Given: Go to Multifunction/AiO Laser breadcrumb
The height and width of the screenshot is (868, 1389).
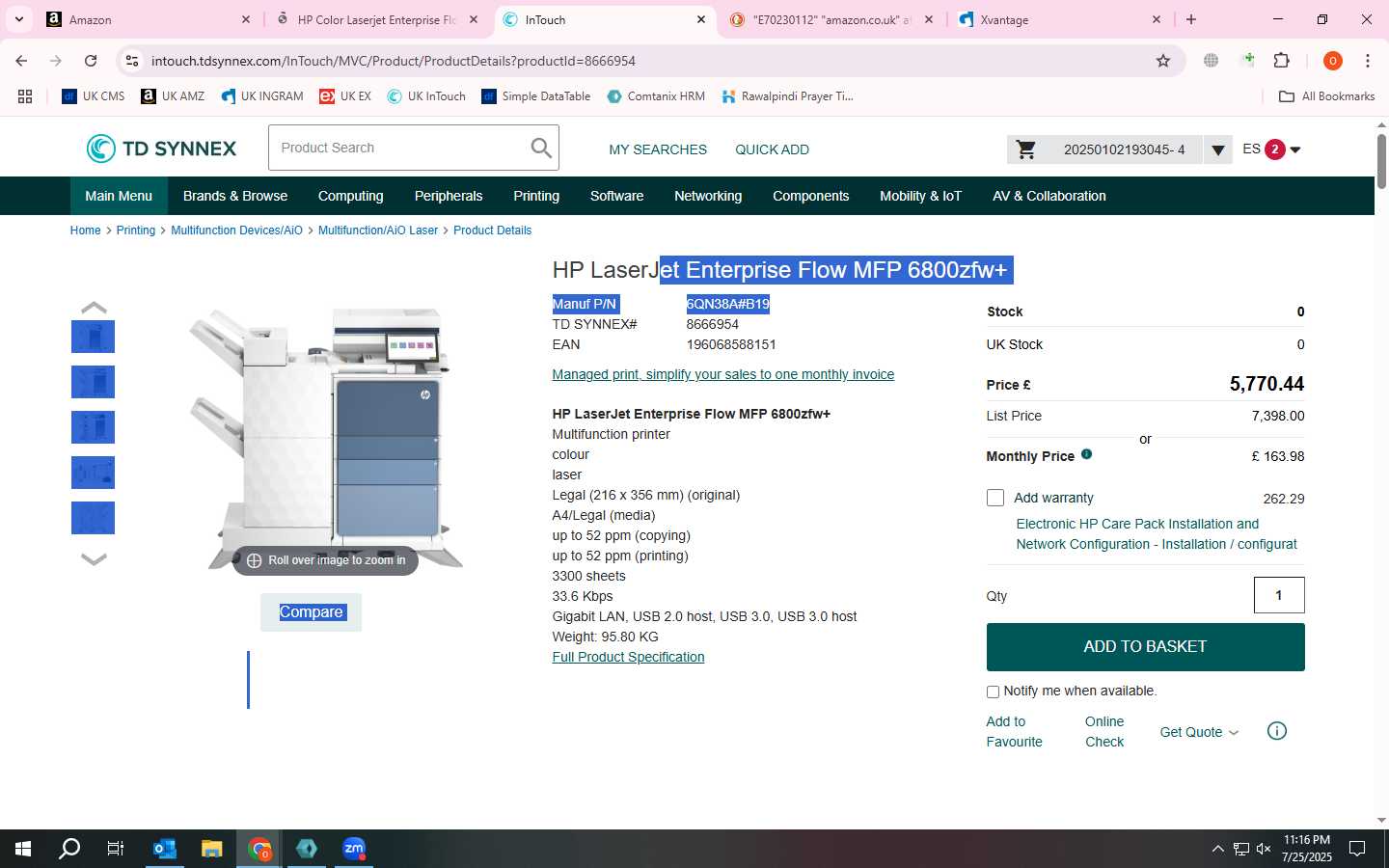Looking at the screenshot, I should click(x=378, y=231).
